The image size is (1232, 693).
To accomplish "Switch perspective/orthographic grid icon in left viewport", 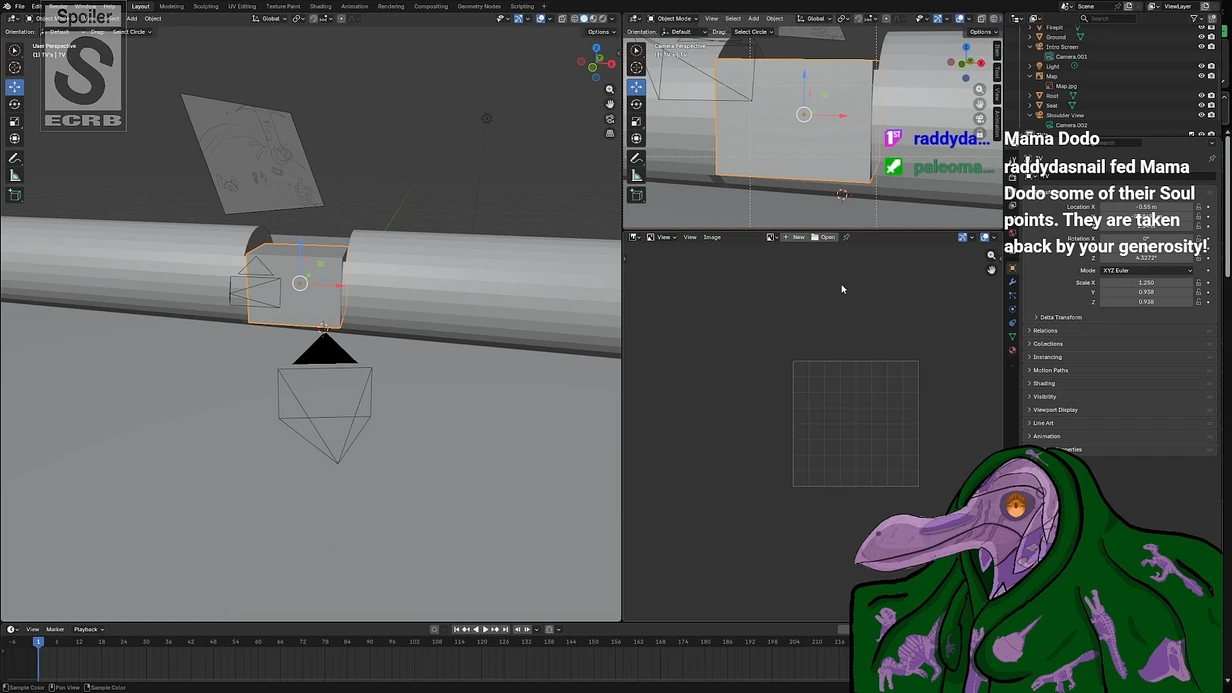I will pyautogui.click(x=610, y=133).
